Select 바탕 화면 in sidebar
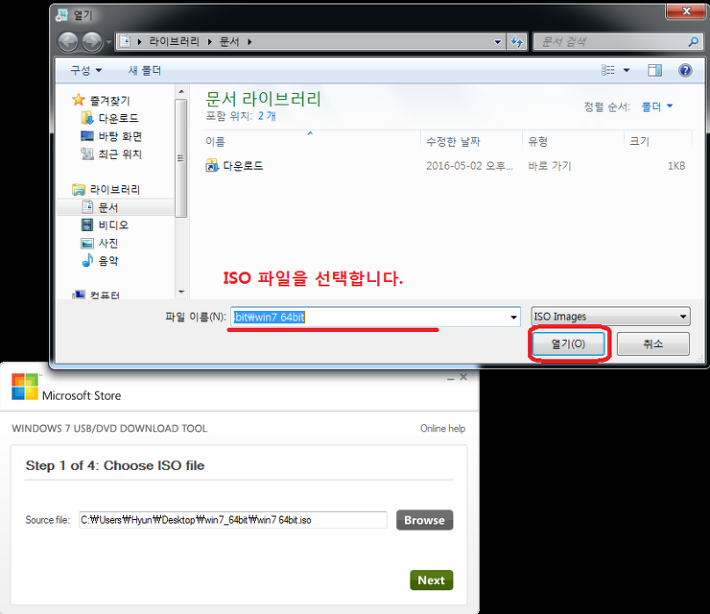Image resolution: width=710 pixels, height=614 pixels. pyautogui.click(x=111, y=136)
